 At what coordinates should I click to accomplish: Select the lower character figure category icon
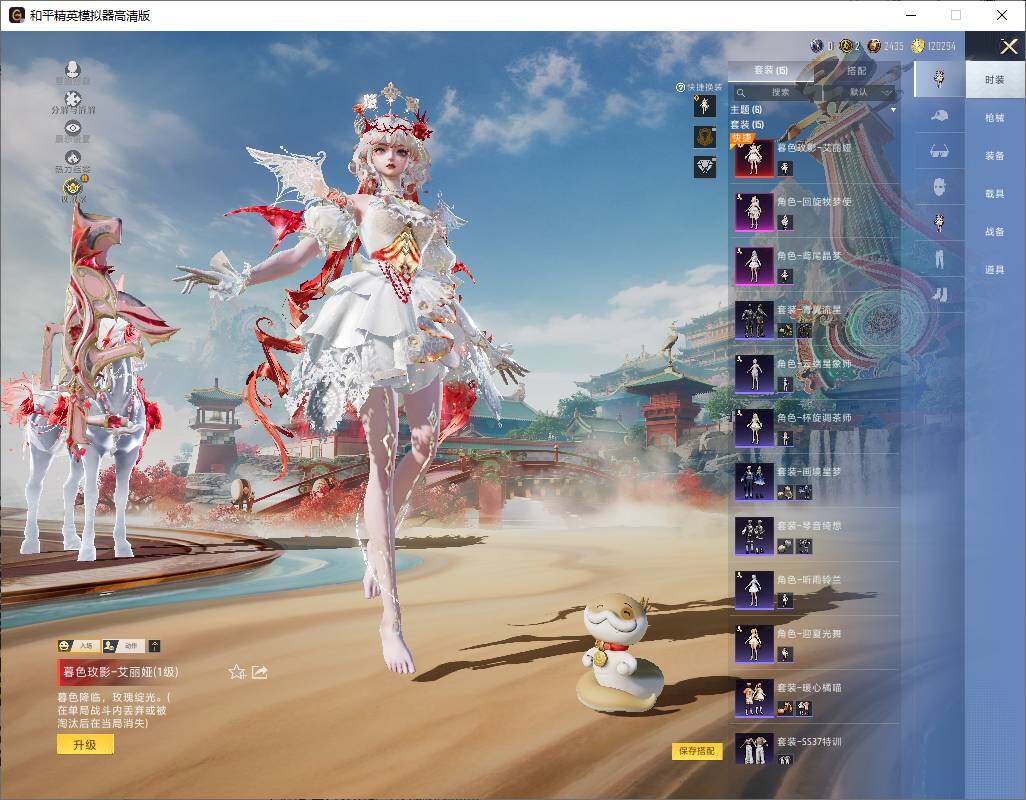coord(939,223)
